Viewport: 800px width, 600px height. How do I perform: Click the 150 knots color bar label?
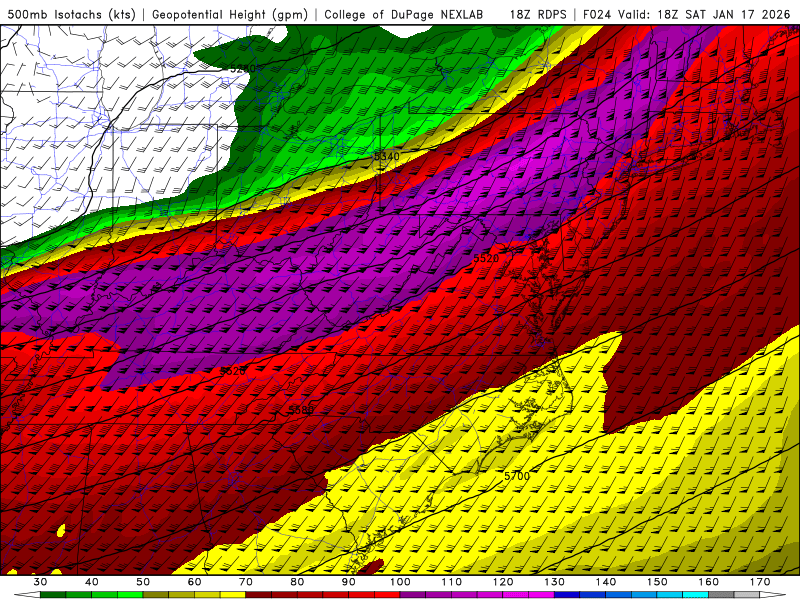(x=657, y=582)
